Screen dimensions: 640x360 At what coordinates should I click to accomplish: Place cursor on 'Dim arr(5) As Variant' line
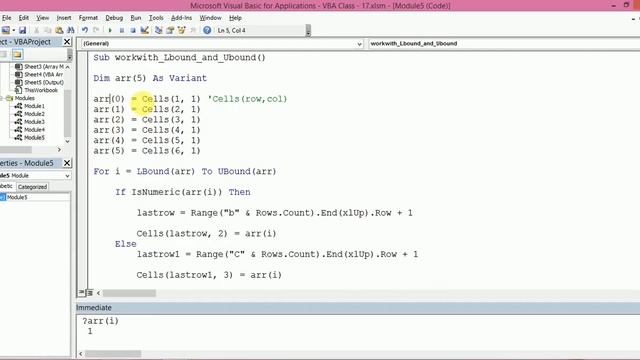150,78
